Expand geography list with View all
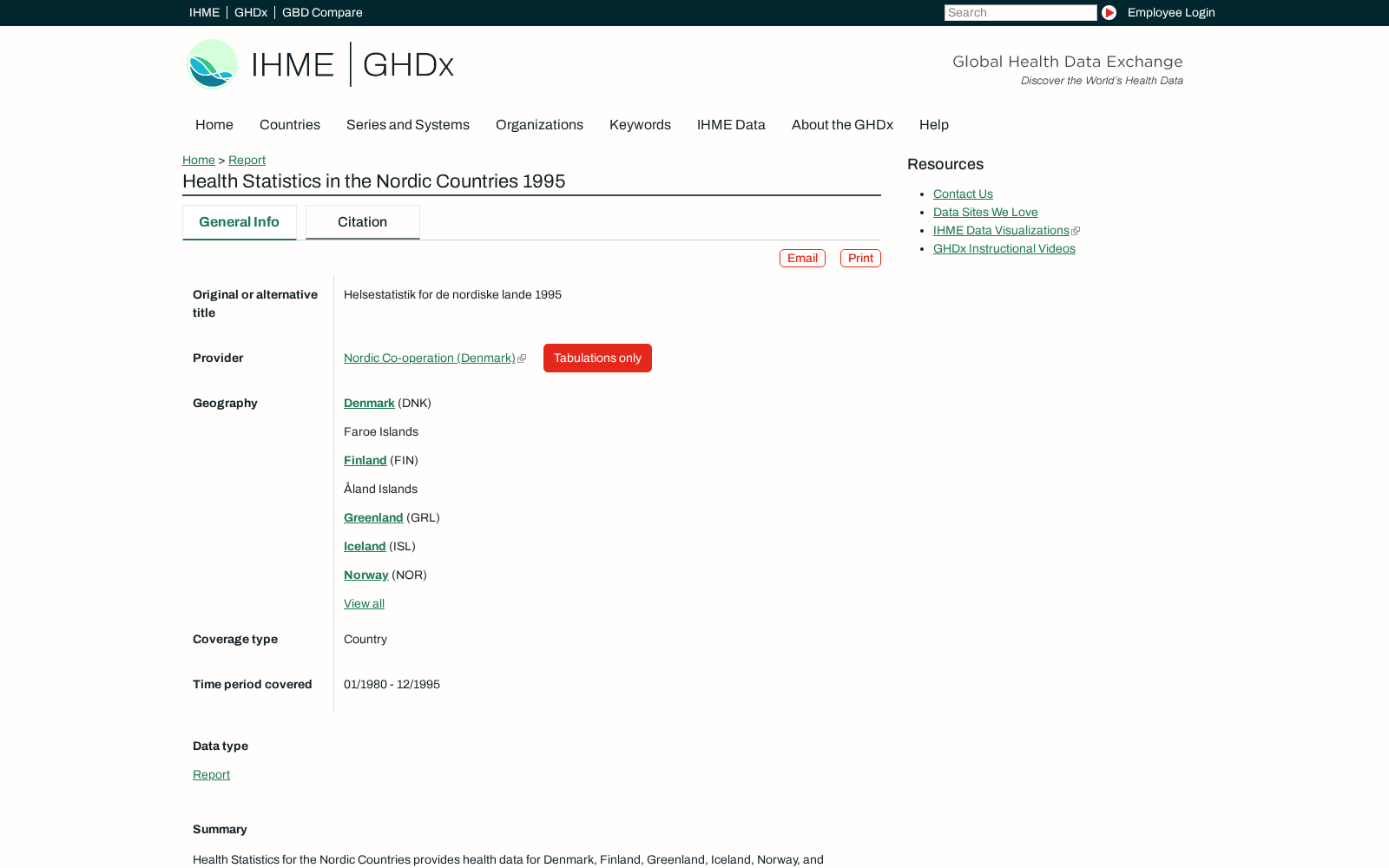This screenshot has width=1389, height=868. (x=364, y=604)
